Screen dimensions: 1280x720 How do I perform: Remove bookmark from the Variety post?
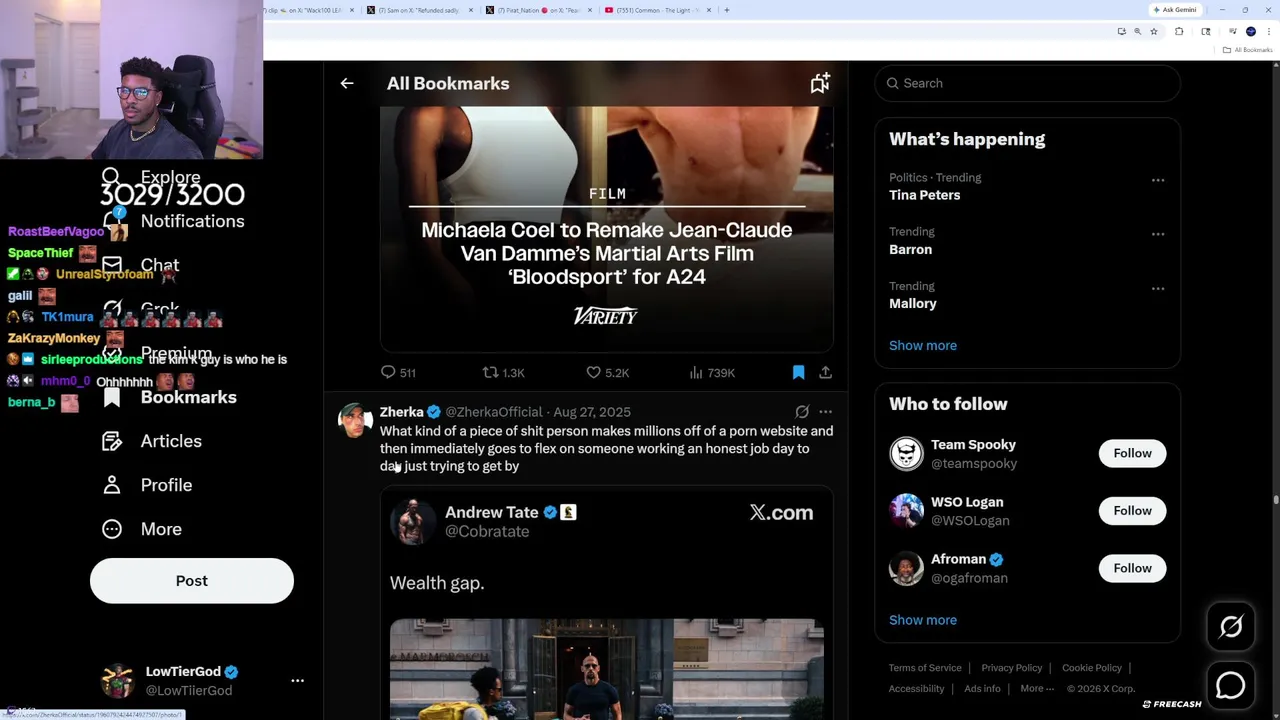[x=798, y=372]
